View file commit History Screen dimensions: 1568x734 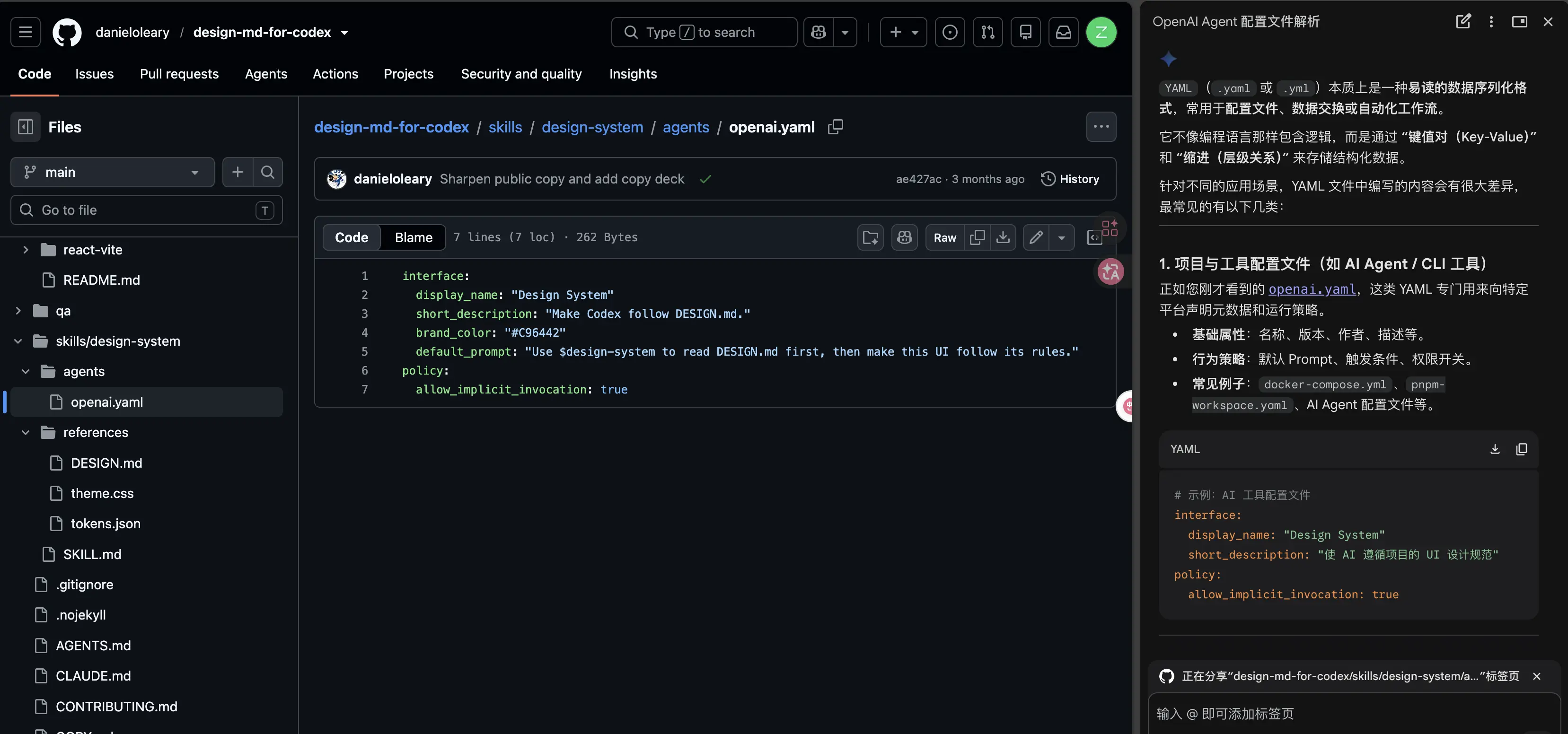point(1070,179)
